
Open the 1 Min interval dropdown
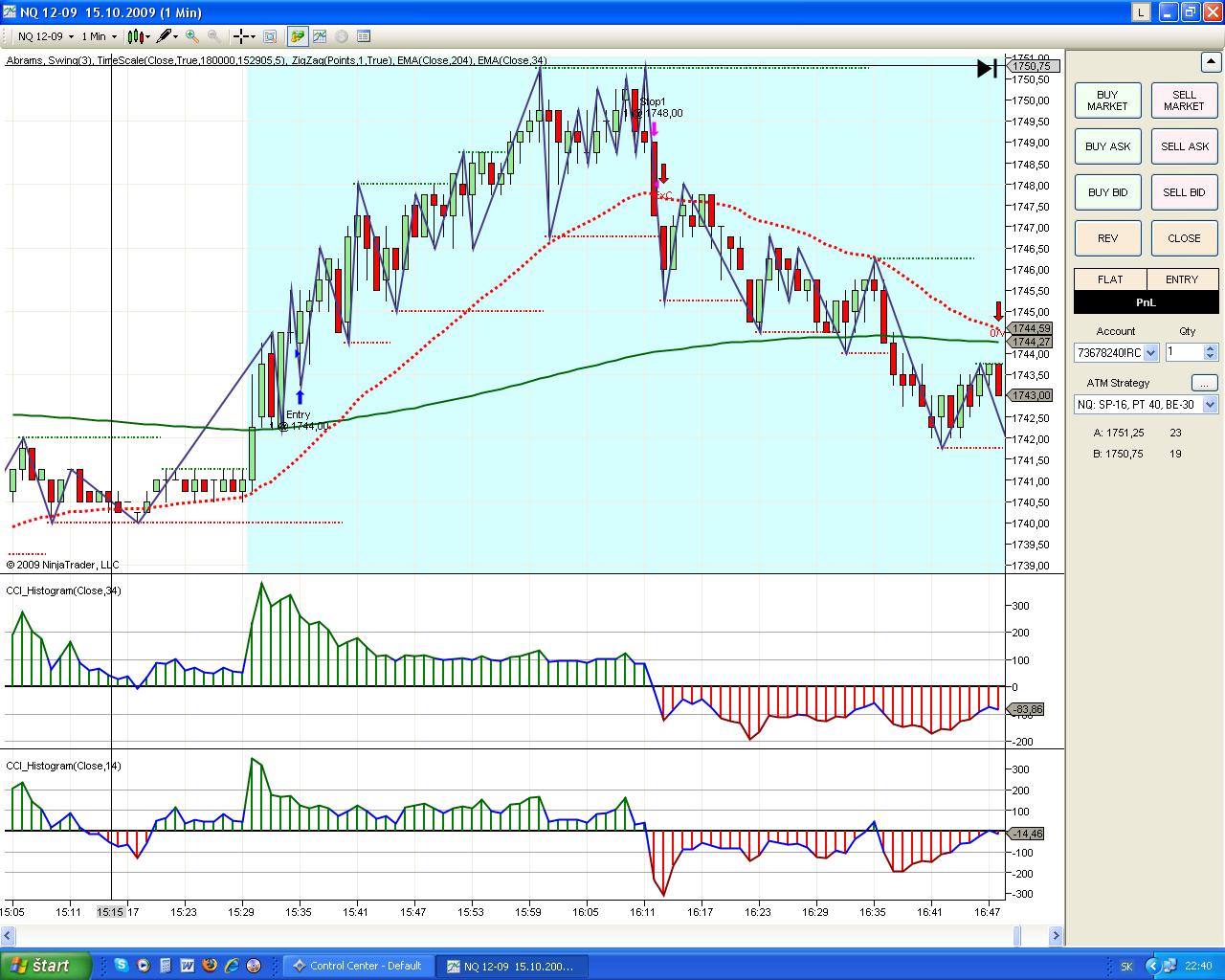(x=99, y=36)
